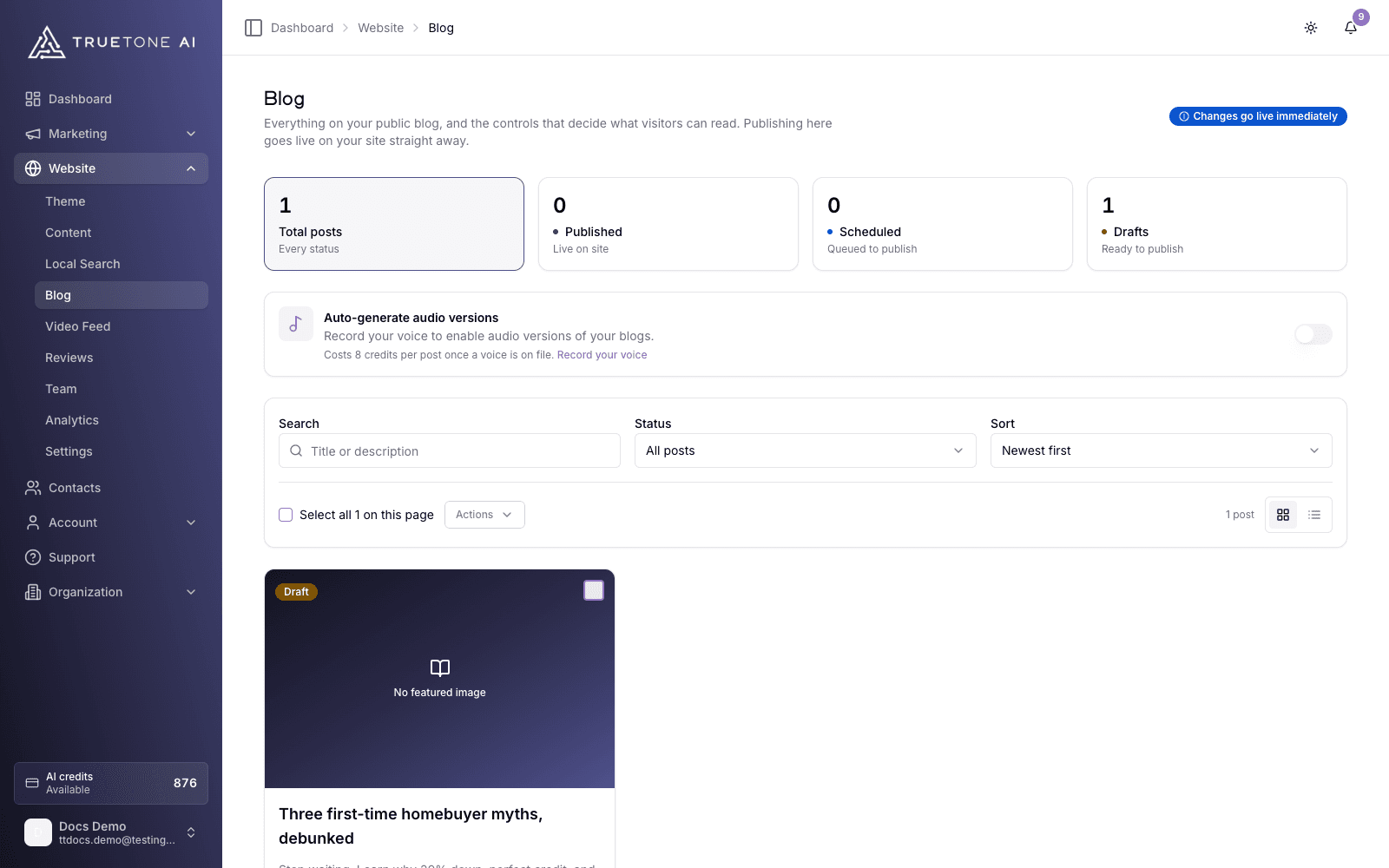Screen dimensions: 1389x868
Task: Tick the checkbox on the draft post card
Action: click(x=594, y=590)
